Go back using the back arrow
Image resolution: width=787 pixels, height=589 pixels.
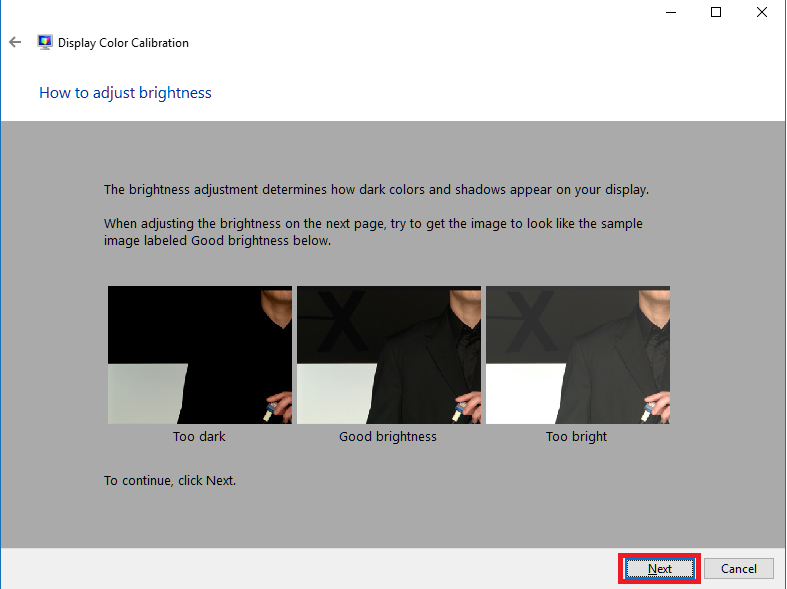(15, 43)
